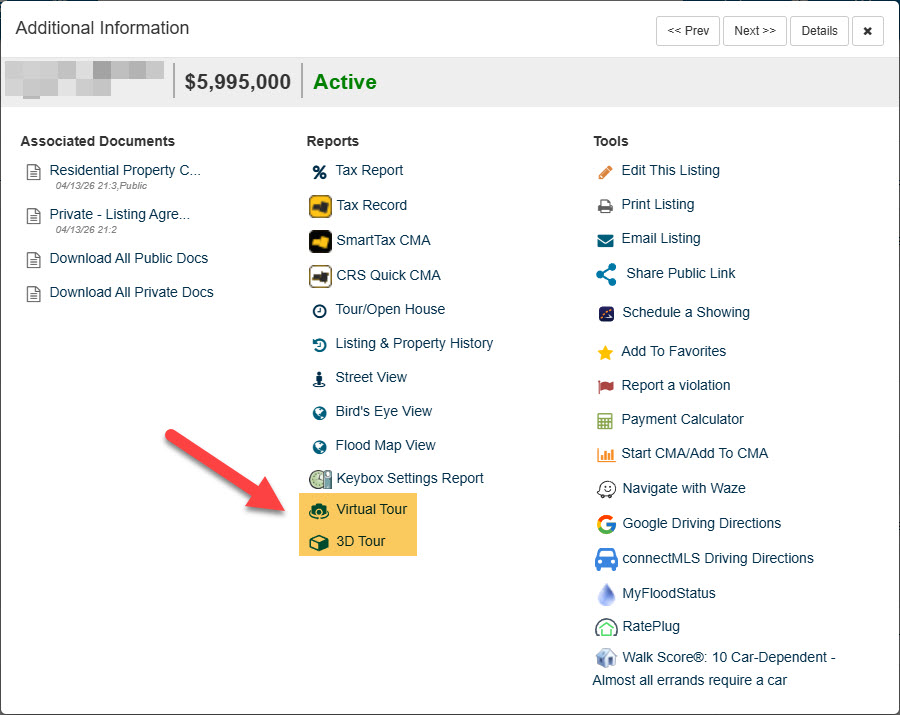Image resolution: width=900 pixels, height=715 pixels.
Task: Open Listing & Property History report
Action: 414,343
